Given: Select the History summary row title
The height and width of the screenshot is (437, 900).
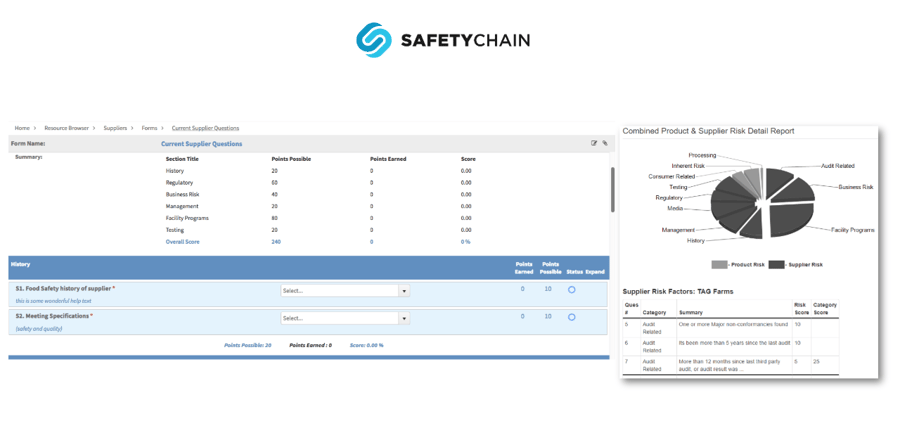Looking at the screenshot, I should (x=174, y=171).
